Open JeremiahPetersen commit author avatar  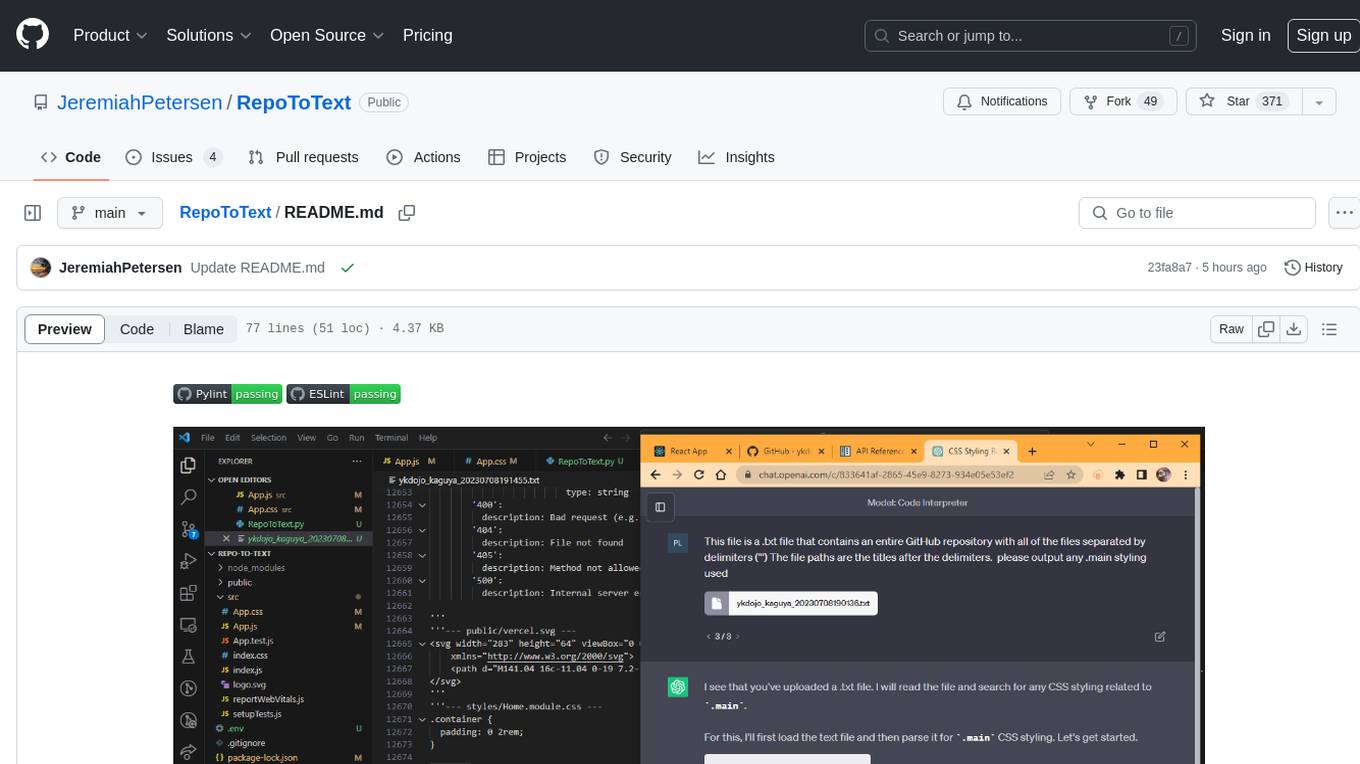tap(41, 268)
